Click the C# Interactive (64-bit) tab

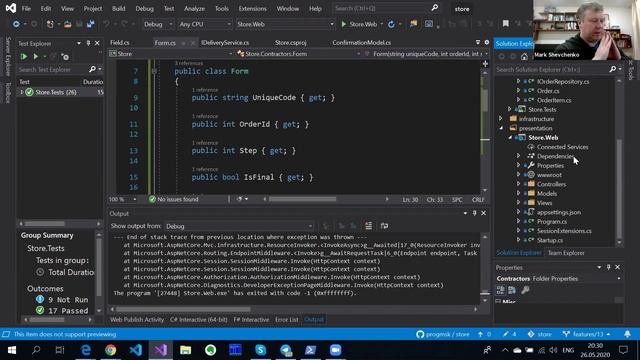[199, 320]
